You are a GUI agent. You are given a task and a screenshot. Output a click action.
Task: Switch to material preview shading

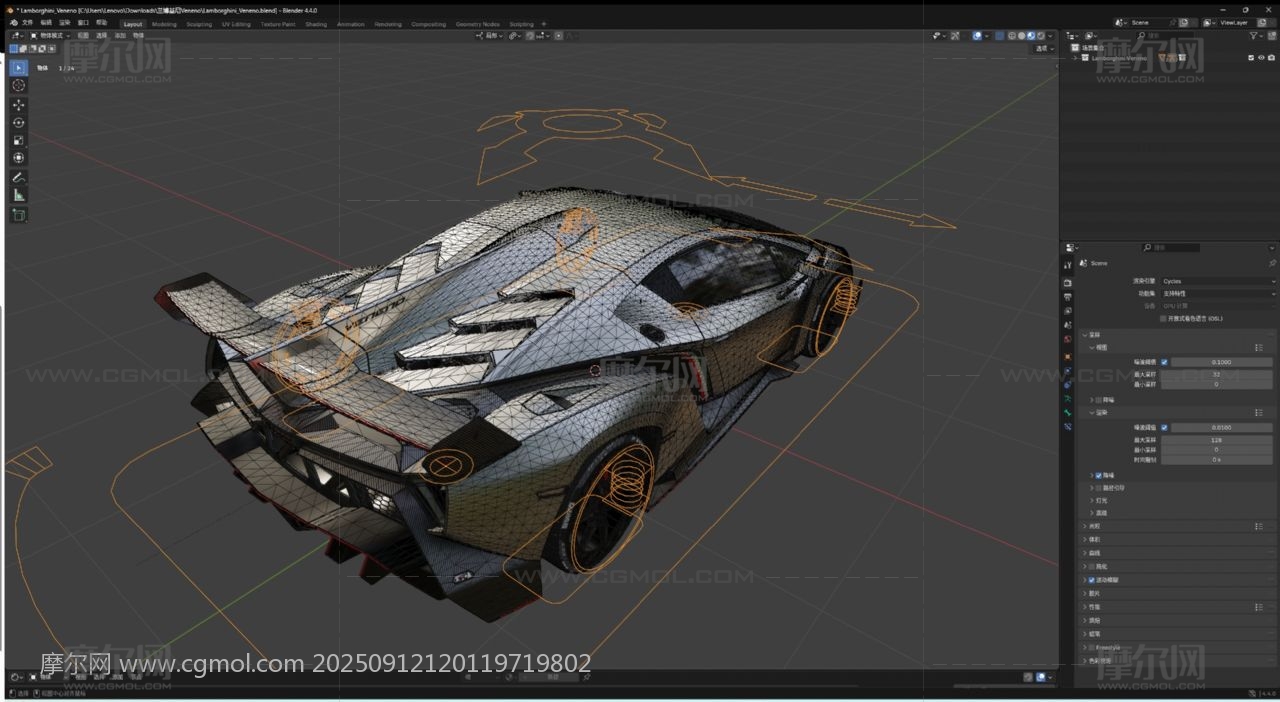tap(1031, 36)
